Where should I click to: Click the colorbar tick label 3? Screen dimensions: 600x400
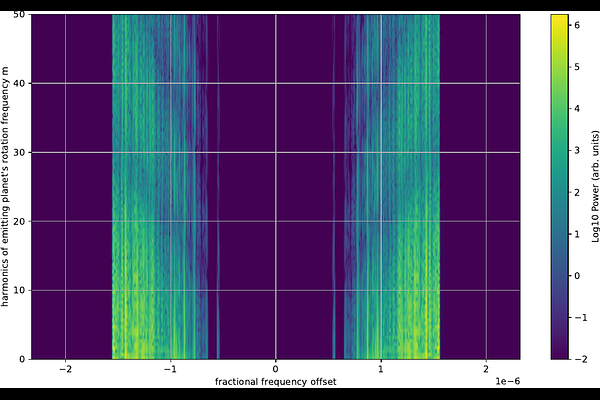coord(578,149)
